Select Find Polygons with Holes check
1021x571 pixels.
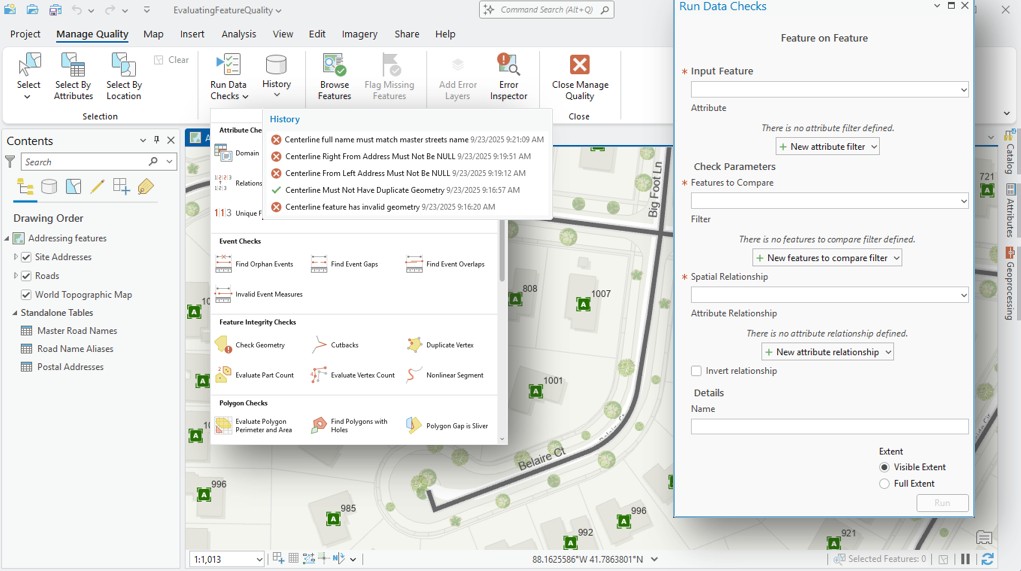click(x=350, y=426)
